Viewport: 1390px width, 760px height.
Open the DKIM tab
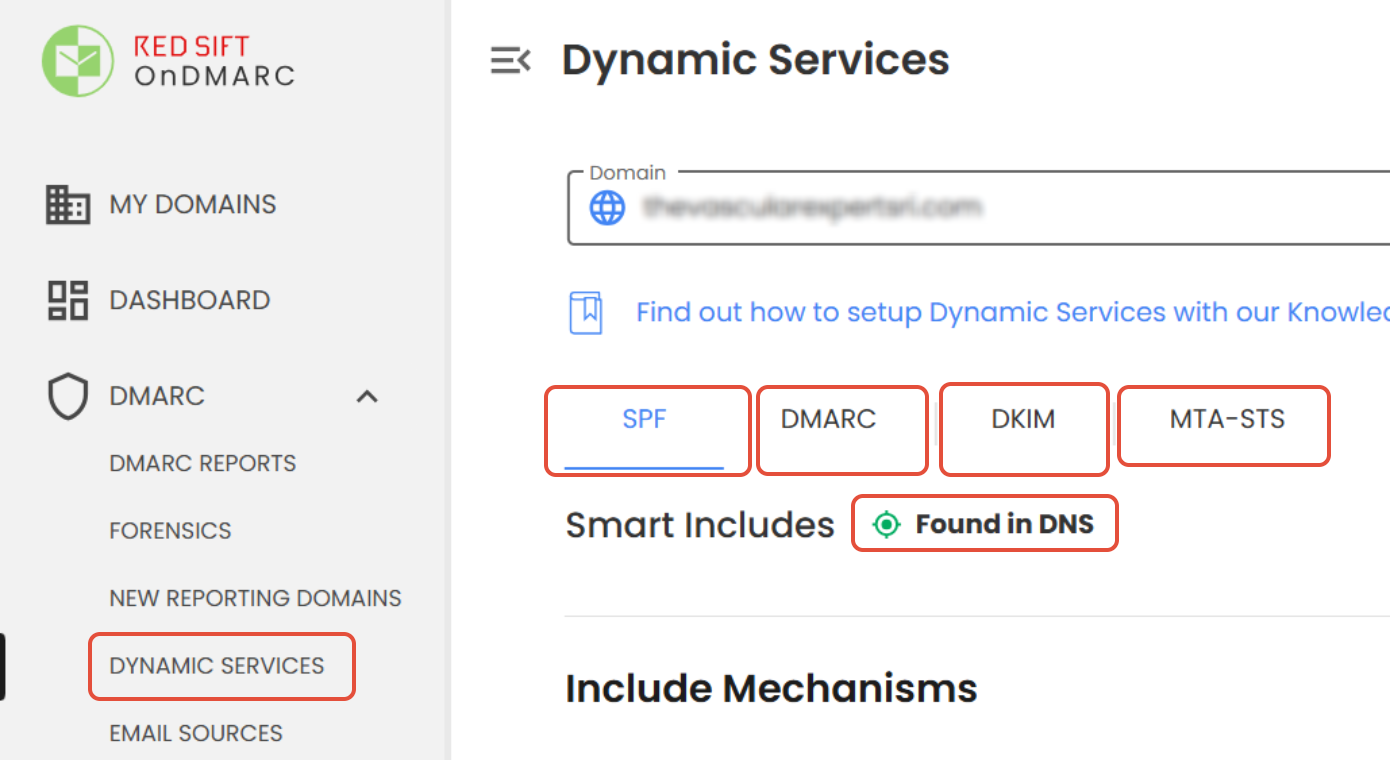tap(1023, 419)
